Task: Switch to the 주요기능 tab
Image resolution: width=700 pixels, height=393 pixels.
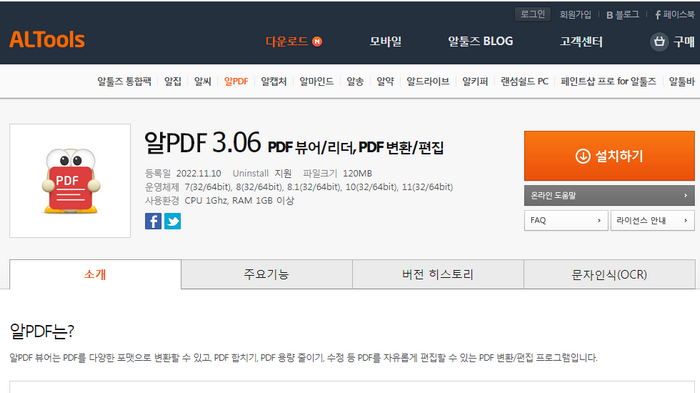Action: 267,274
